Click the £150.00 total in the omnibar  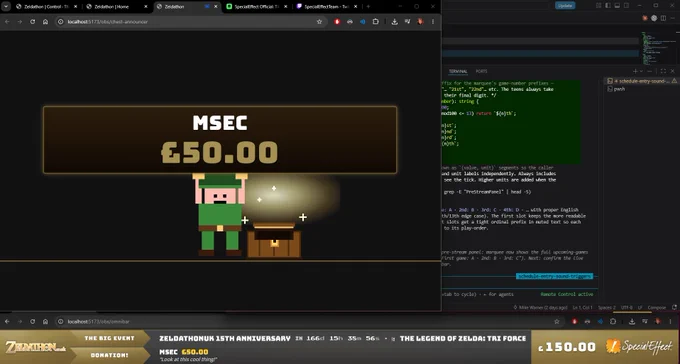click(567, 347)
